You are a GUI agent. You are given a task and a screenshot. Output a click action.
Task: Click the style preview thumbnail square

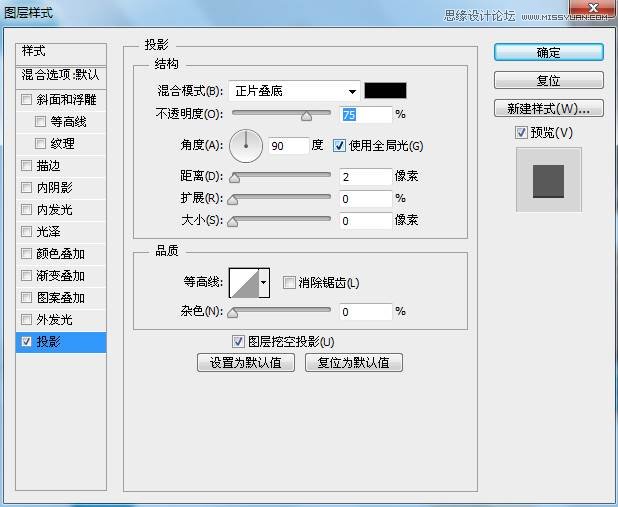549,180
